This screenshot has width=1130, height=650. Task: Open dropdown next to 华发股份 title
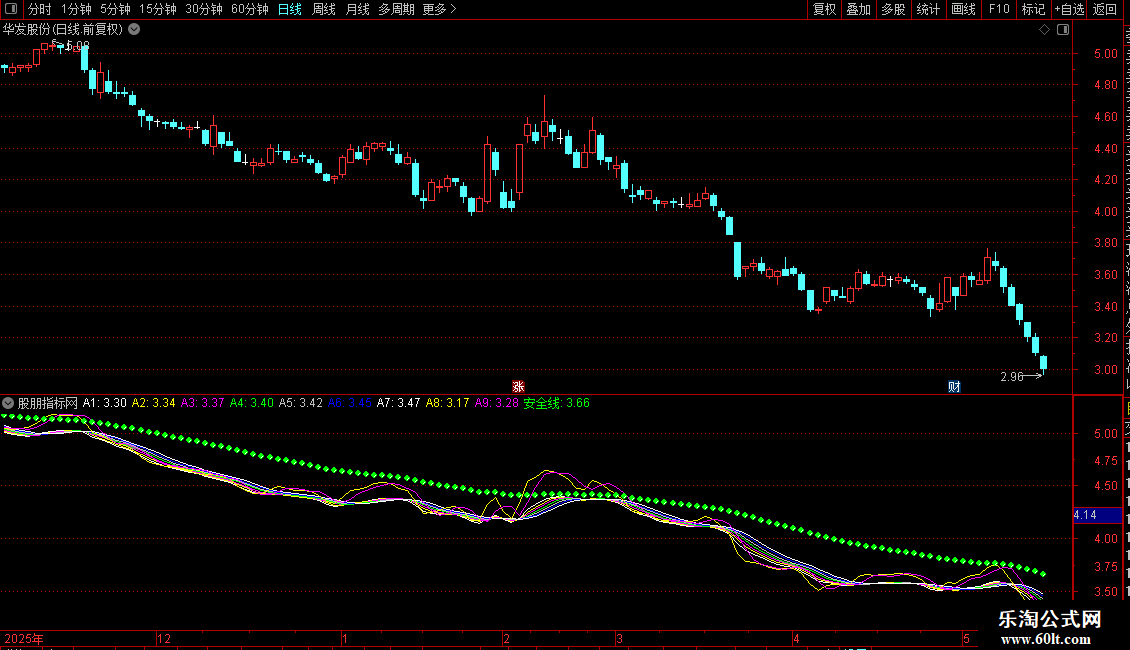tap(134, 30)
